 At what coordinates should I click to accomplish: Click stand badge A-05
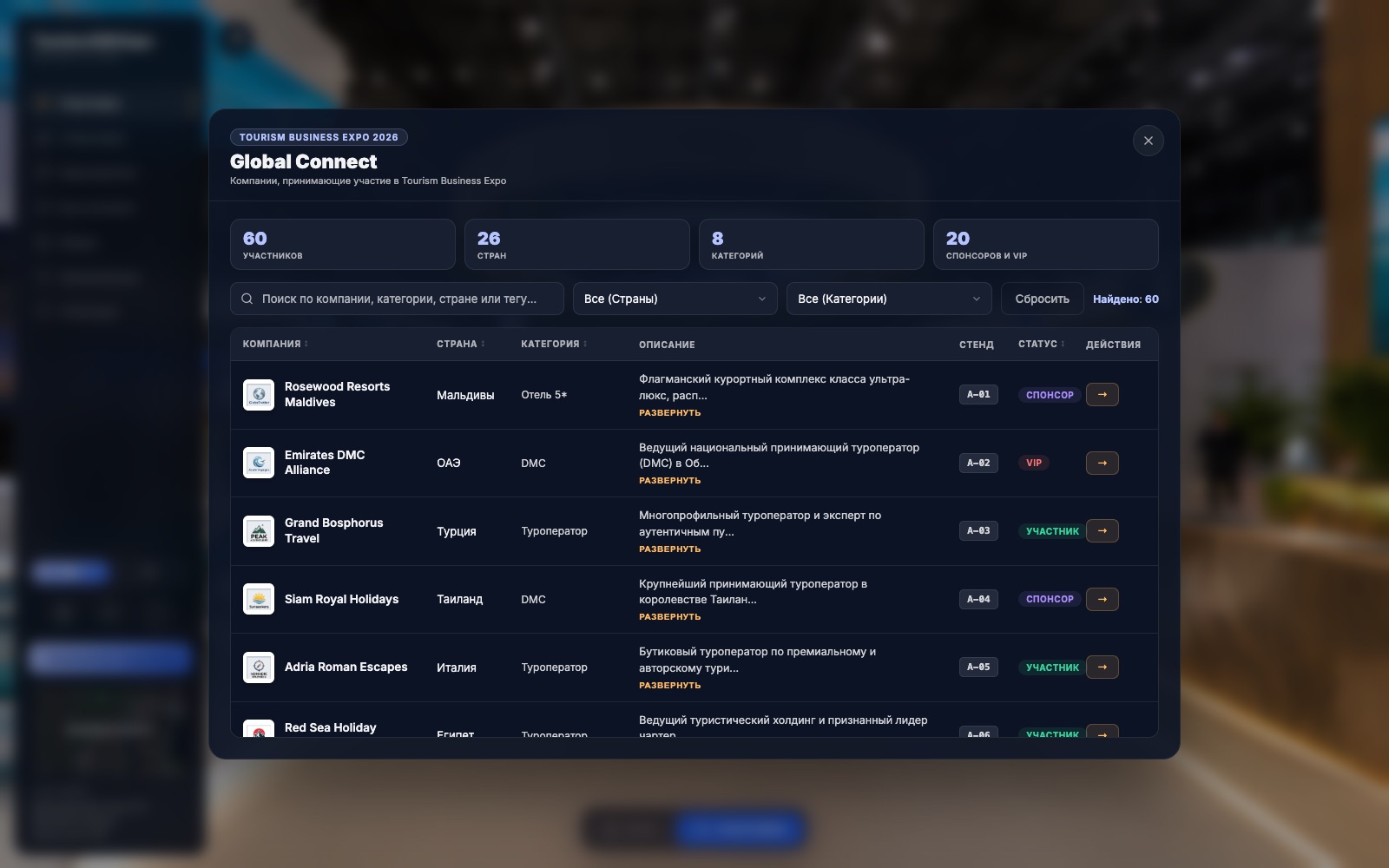click(x=978, y=667)
